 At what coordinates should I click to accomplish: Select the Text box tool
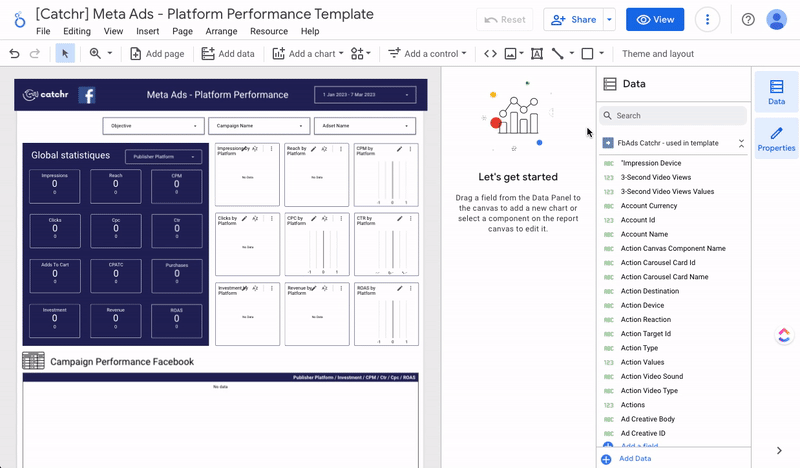click(x=537, y=54)
